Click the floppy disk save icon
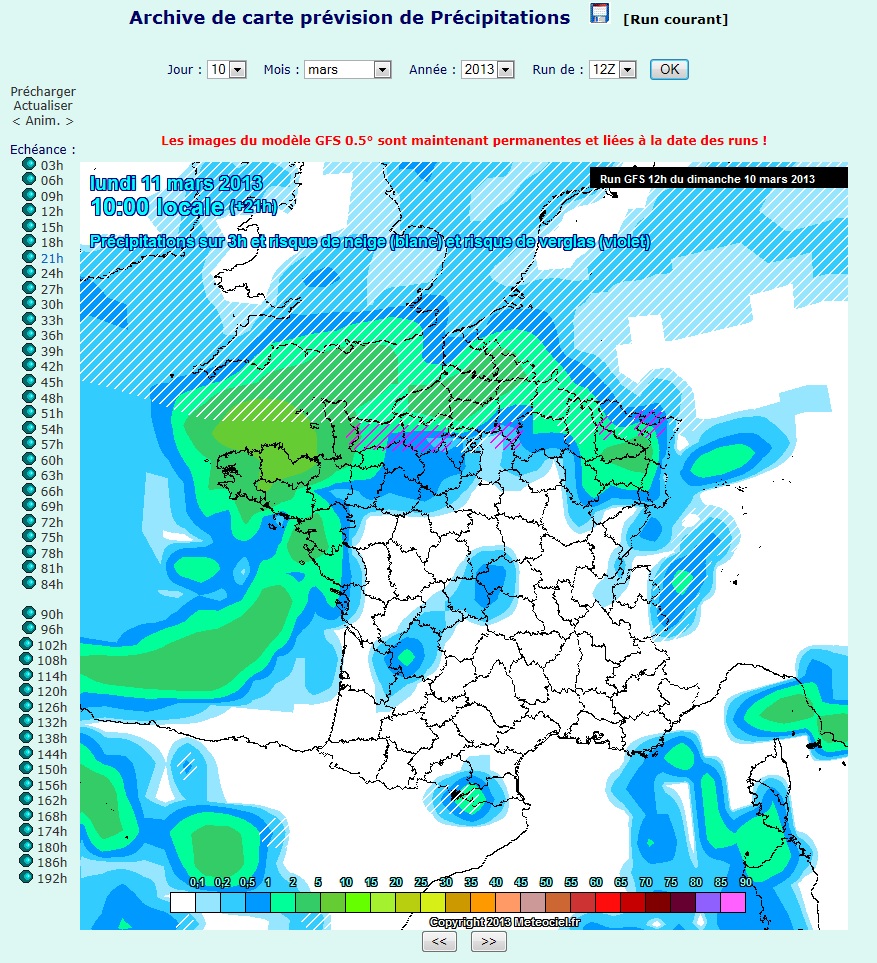 click(x=599, y=14)
